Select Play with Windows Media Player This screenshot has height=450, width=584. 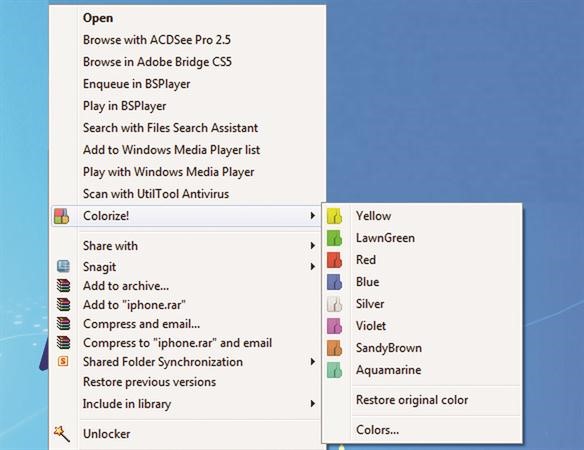point(168,172)
